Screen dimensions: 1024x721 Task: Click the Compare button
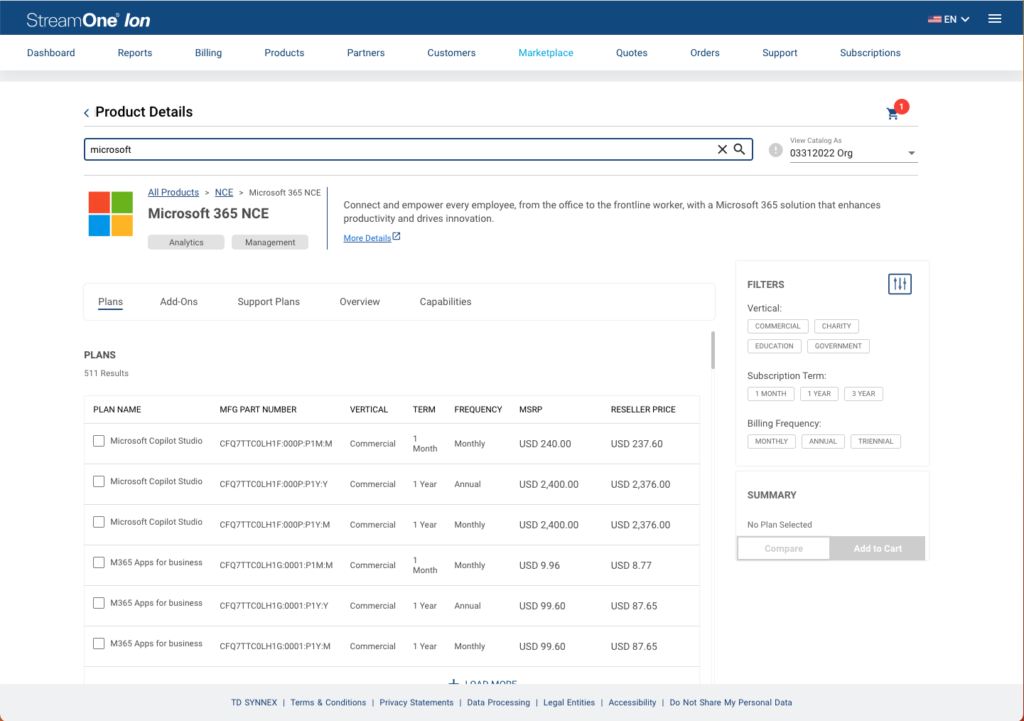point(784,549)
